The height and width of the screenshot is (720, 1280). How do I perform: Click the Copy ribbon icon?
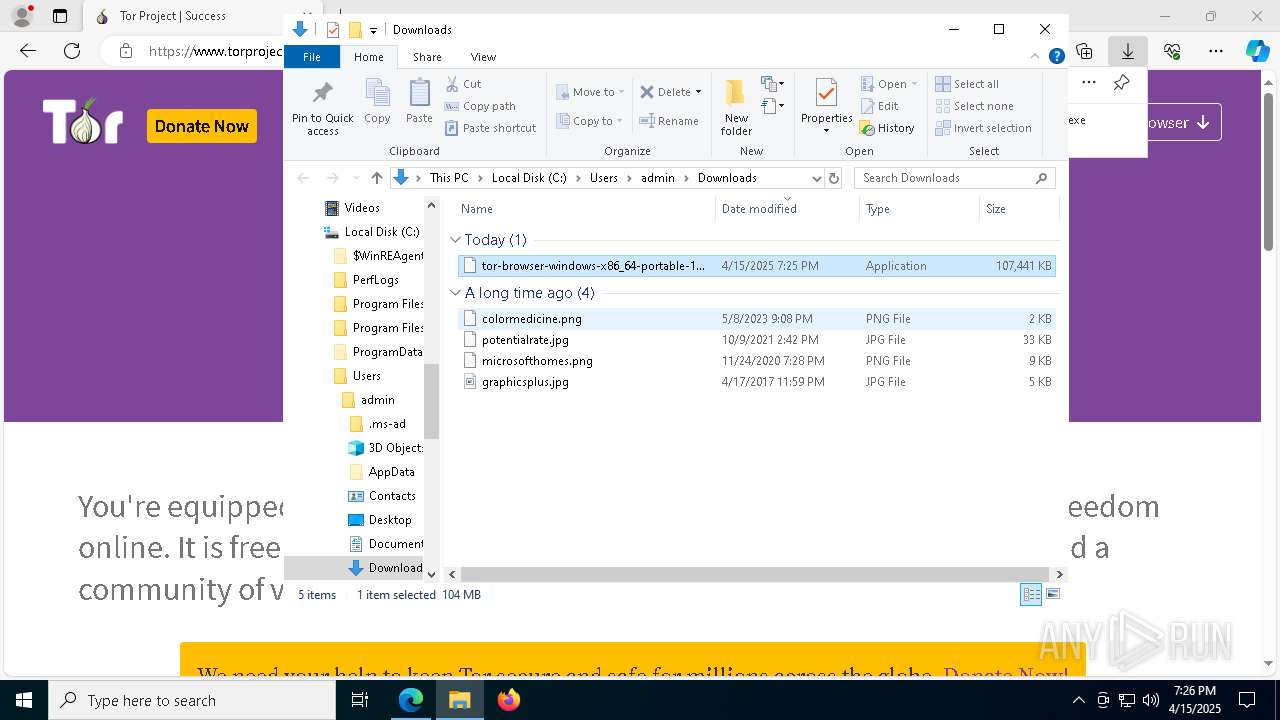click(377, 103)
